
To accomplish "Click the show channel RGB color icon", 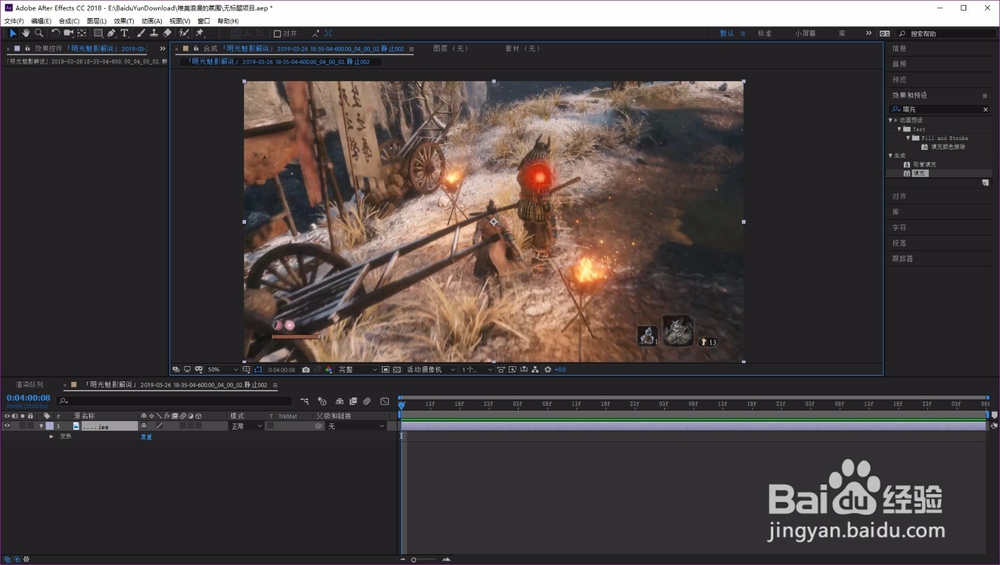I will click(329, 369).
